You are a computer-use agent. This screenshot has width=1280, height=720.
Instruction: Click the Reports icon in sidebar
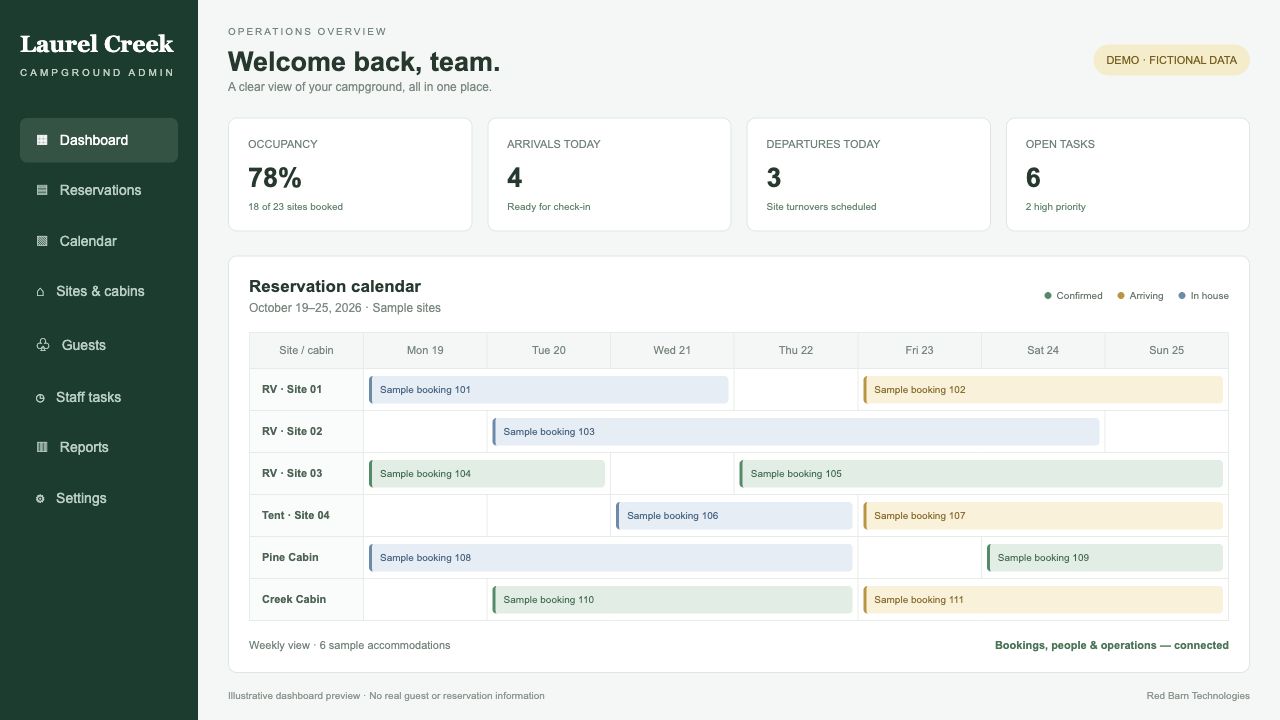[x=42, y=447]
